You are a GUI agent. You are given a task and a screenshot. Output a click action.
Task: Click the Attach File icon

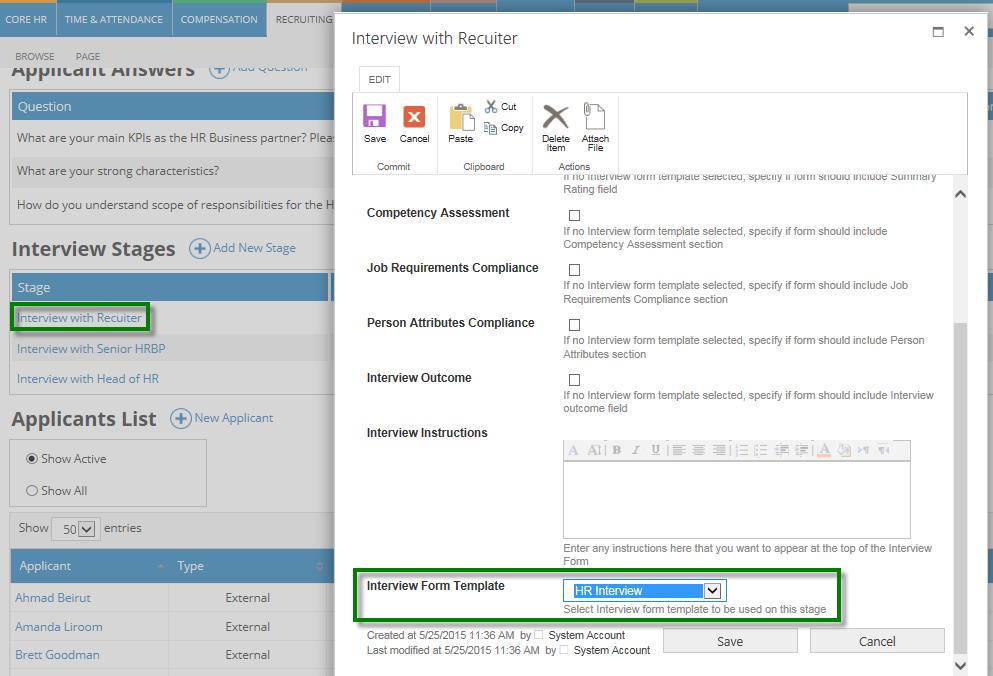click(x=596, y=118)
